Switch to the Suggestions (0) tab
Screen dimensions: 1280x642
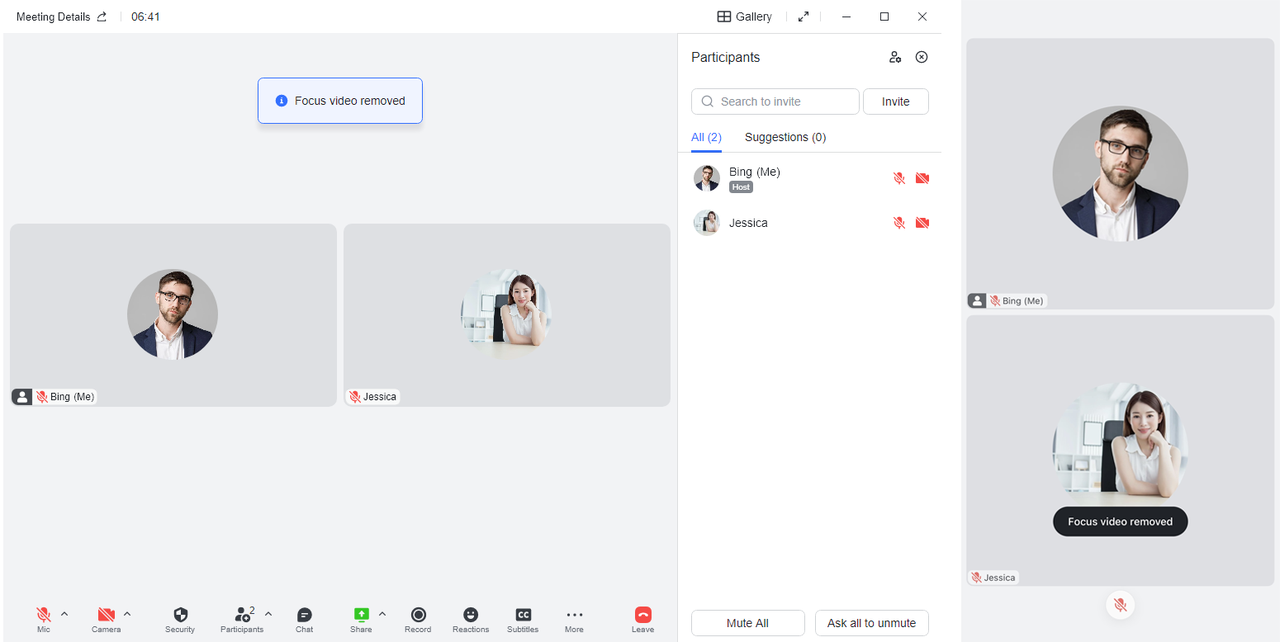[x=785, y=137]
